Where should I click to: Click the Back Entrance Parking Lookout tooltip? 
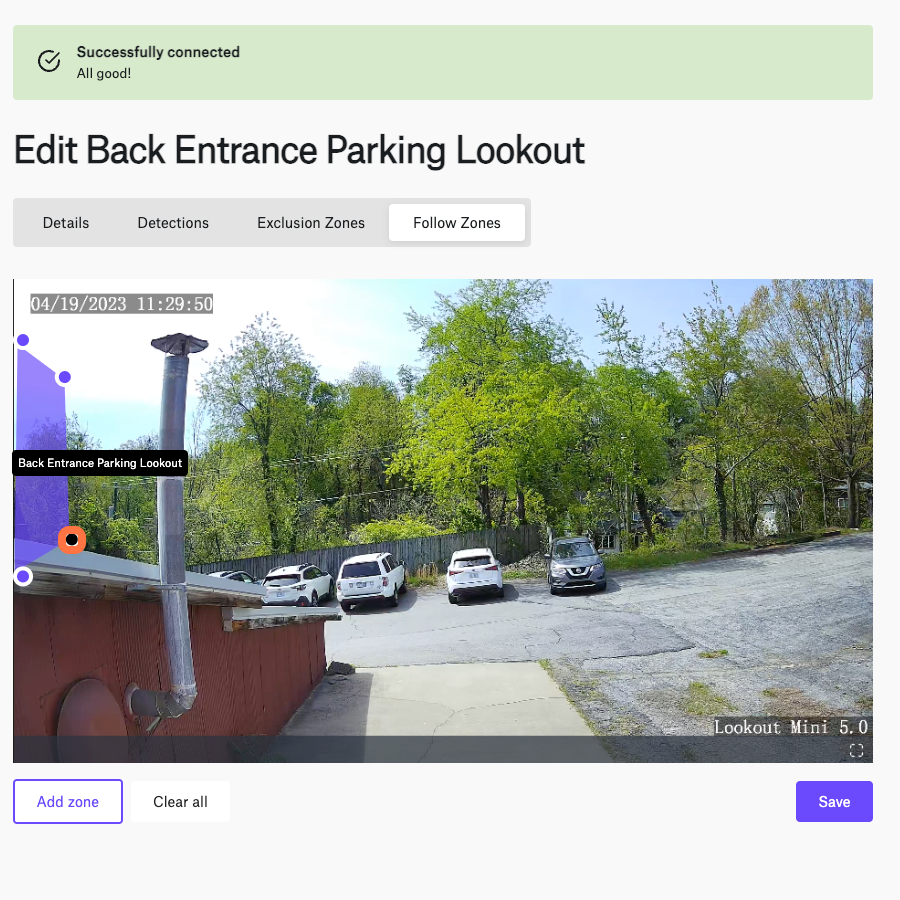[x=100, y=463]
